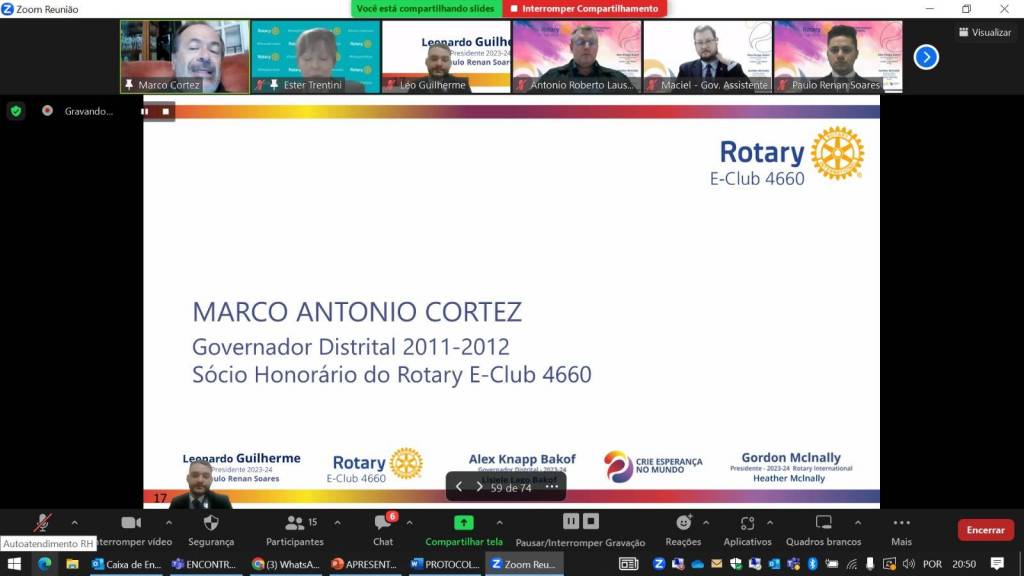This screenshot has width=1024, height=576.
Task: Open the Reações emoji menu
Action: click(683, 523)
